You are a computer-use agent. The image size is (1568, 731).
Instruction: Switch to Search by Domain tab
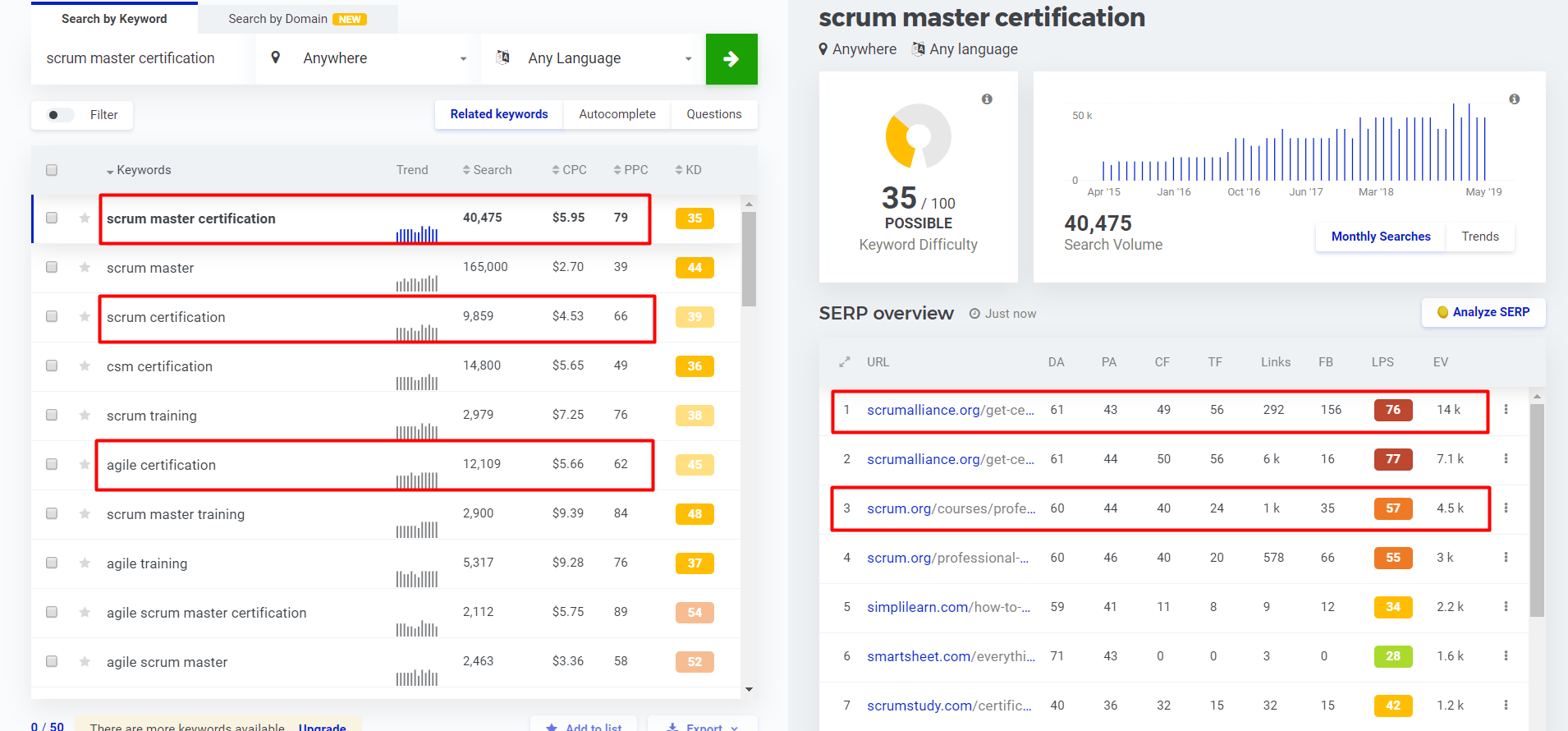tap(297, 19)
